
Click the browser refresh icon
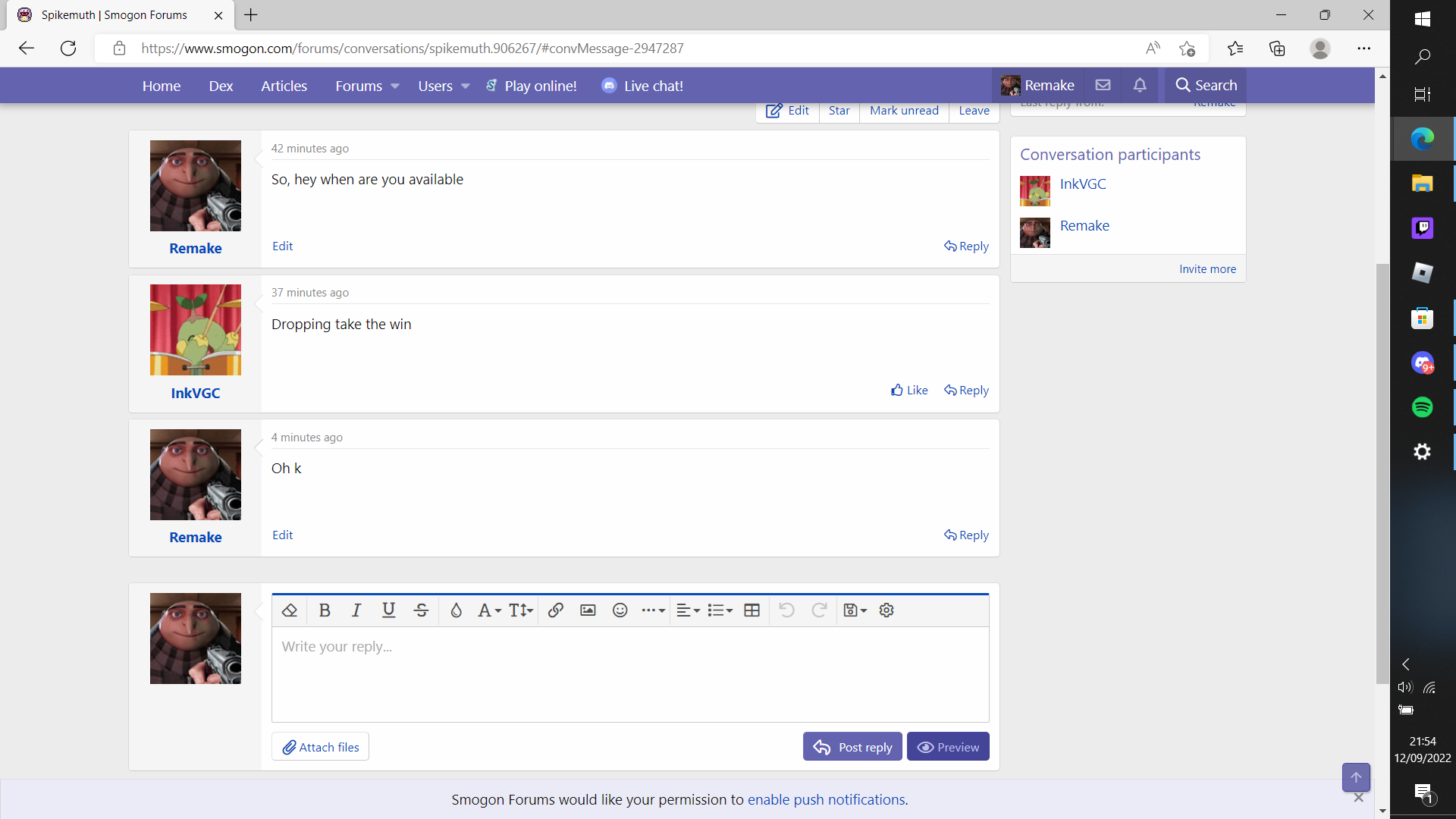(x=68, y=49)
